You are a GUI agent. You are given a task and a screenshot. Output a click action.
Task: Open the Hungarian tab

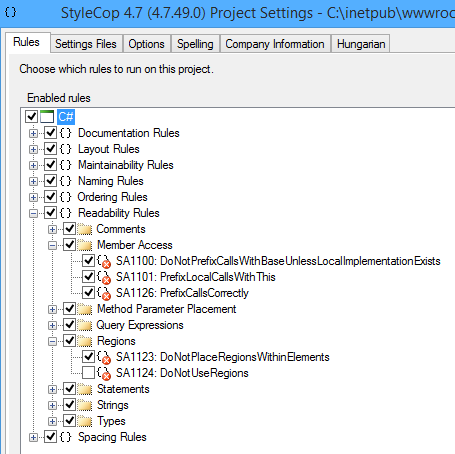tap(361, 44)
